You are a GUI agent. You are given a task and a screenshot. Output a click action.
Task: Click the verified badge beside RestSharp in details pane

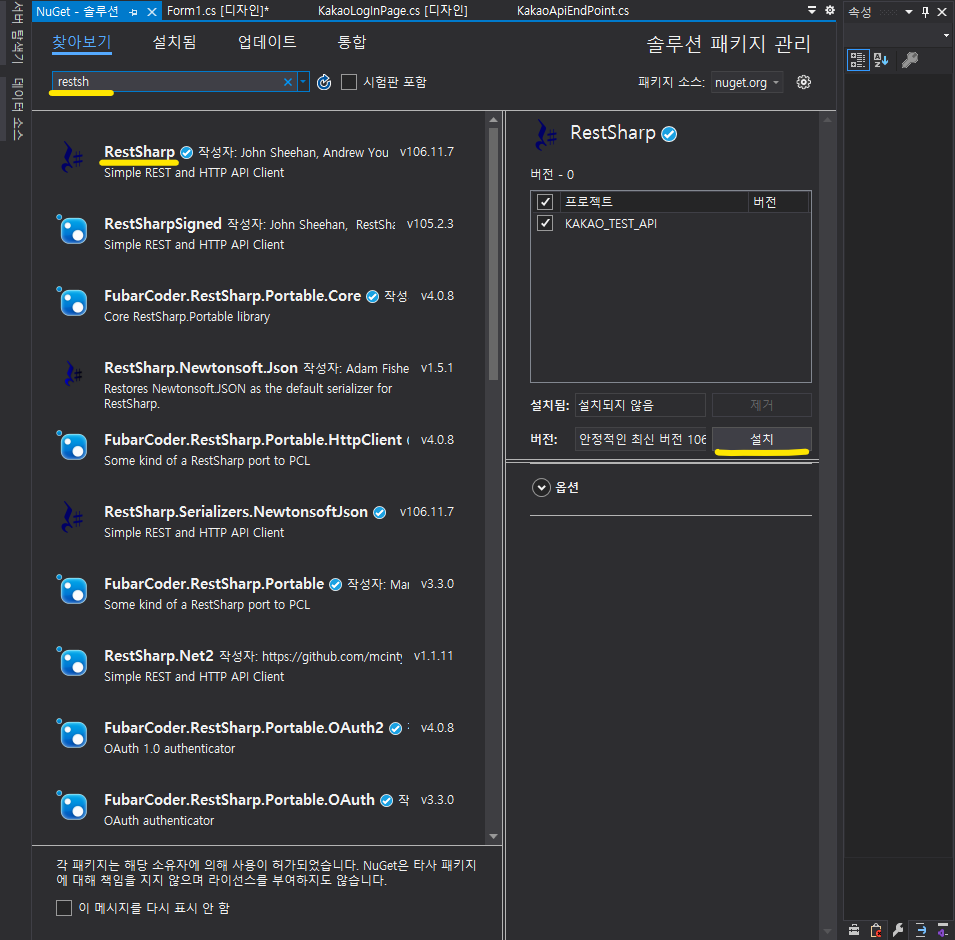(669, 134)
